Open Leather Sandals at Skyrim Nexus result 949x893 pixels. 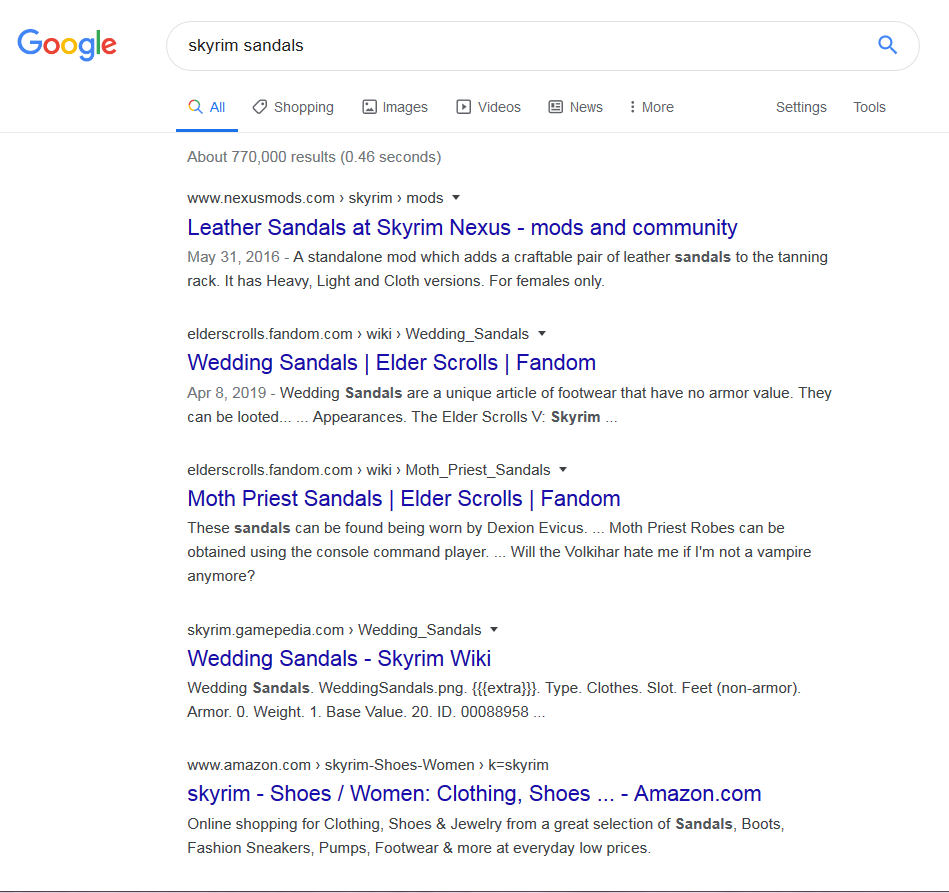click(x=462, y=228)
